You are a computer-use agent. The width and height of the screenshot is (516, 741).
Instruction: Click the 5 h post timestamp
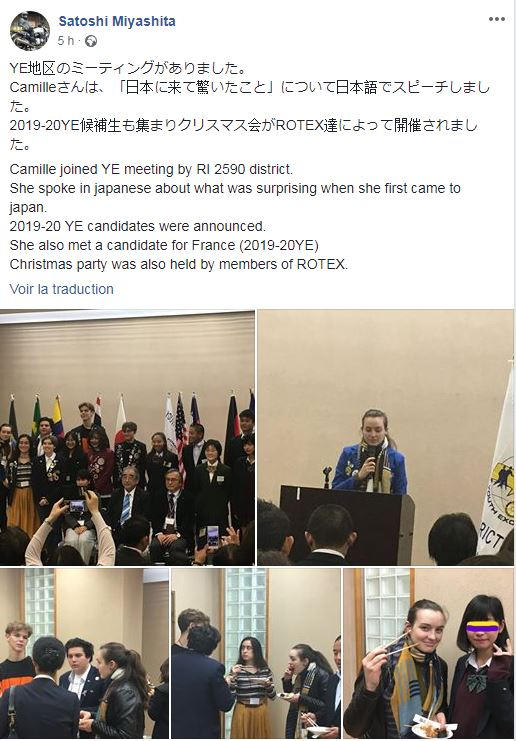(66, 41)
